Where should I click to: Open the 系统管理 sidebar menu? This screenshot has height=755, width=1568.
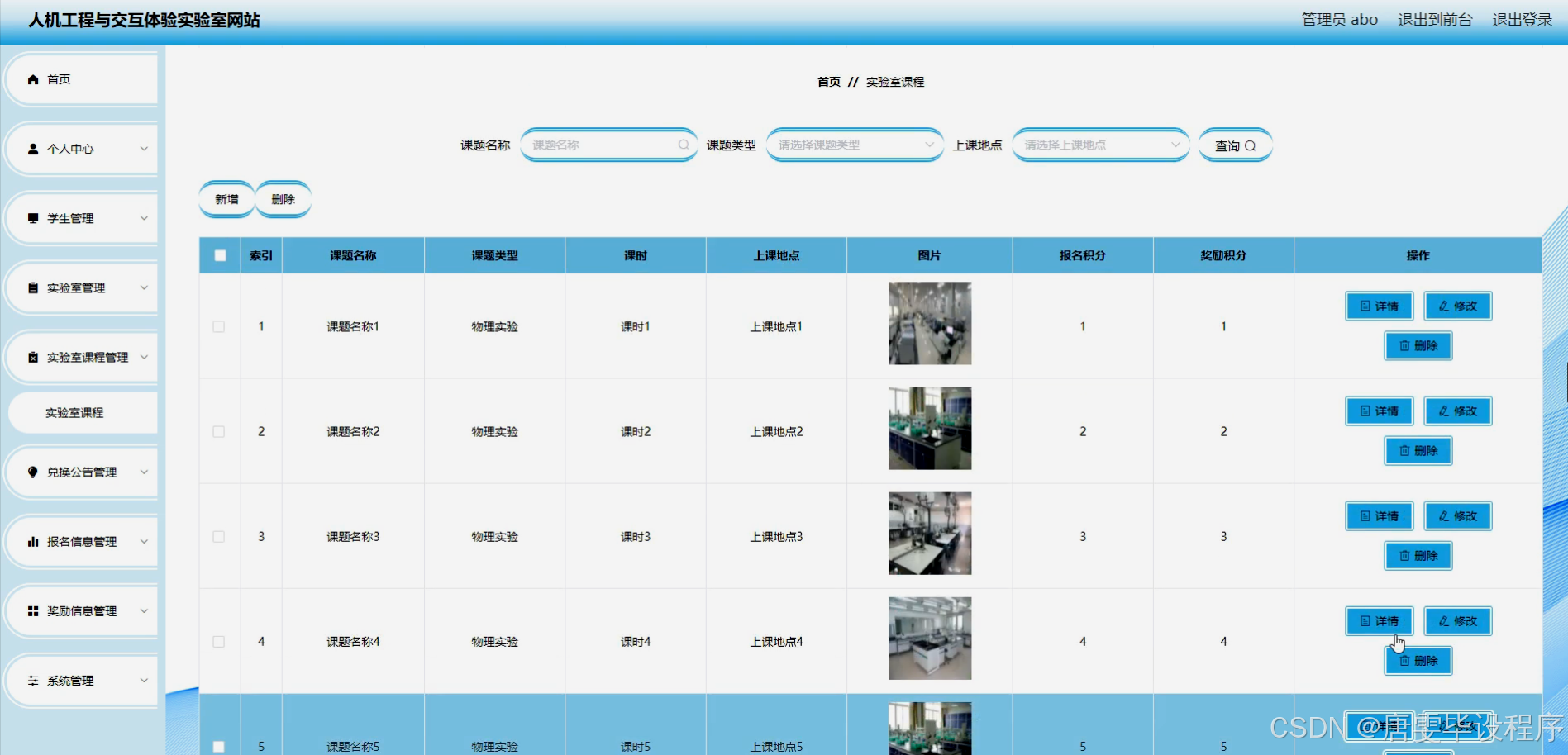point(82,680)
